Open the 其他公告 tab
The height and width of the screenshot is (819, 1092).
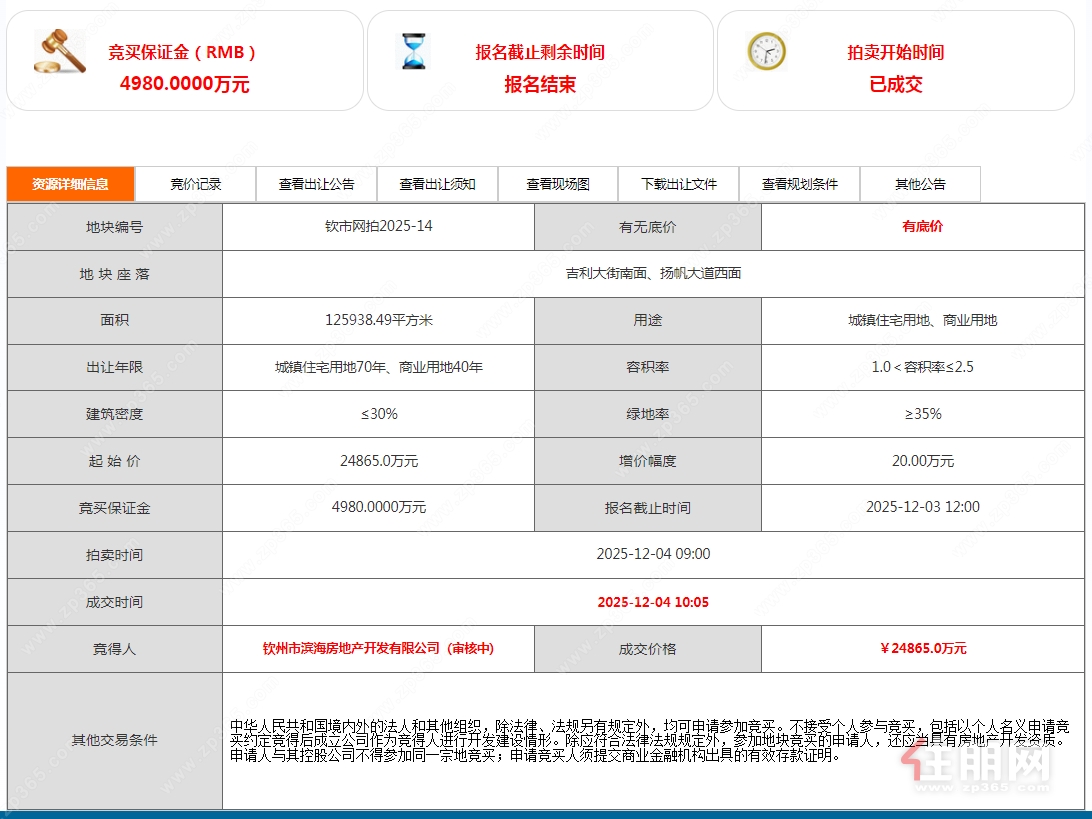pos(921,184)
